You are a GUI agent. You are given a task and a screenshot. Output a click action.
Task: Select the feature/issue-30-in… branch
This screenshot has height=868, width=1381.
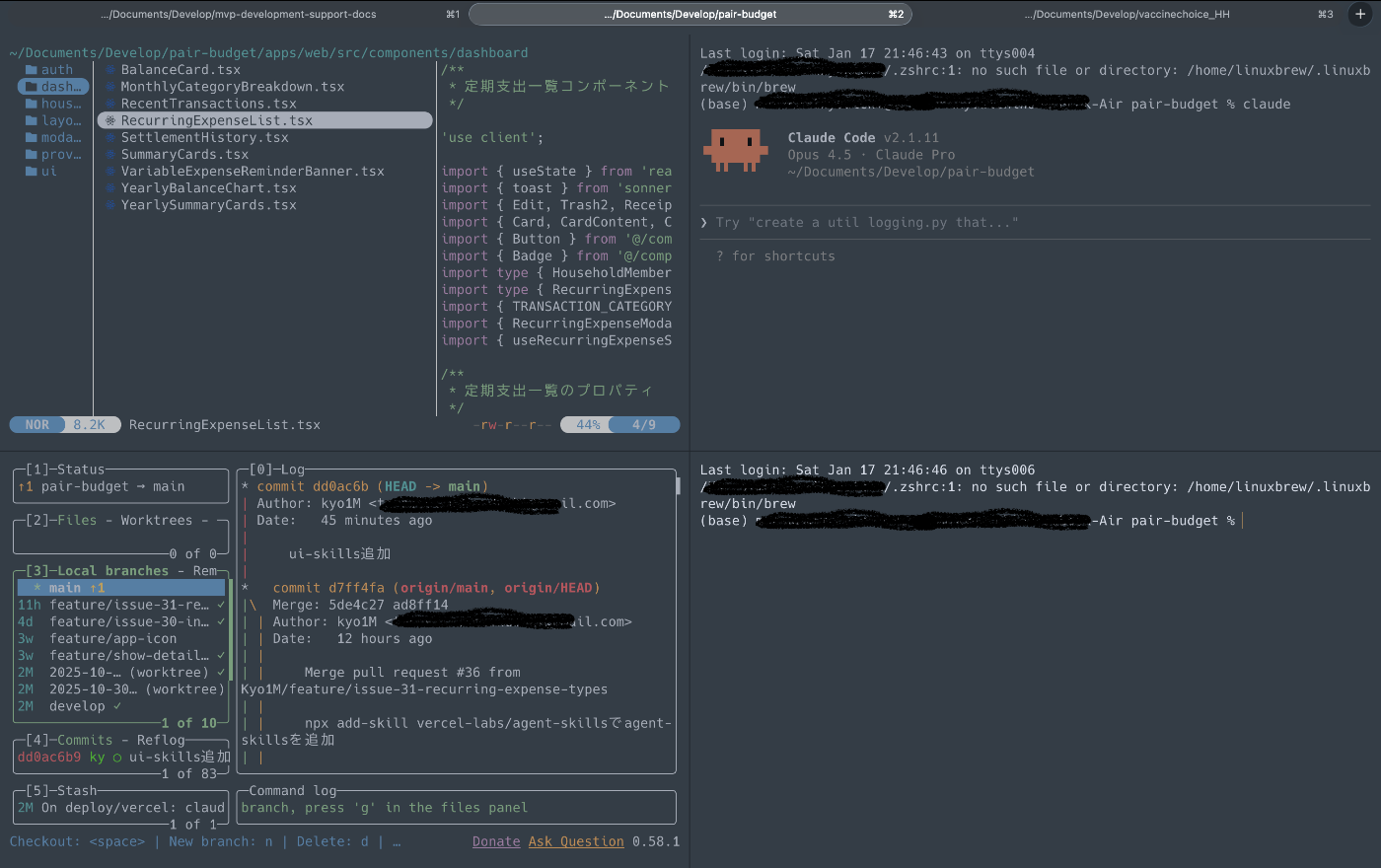(121, 621)
